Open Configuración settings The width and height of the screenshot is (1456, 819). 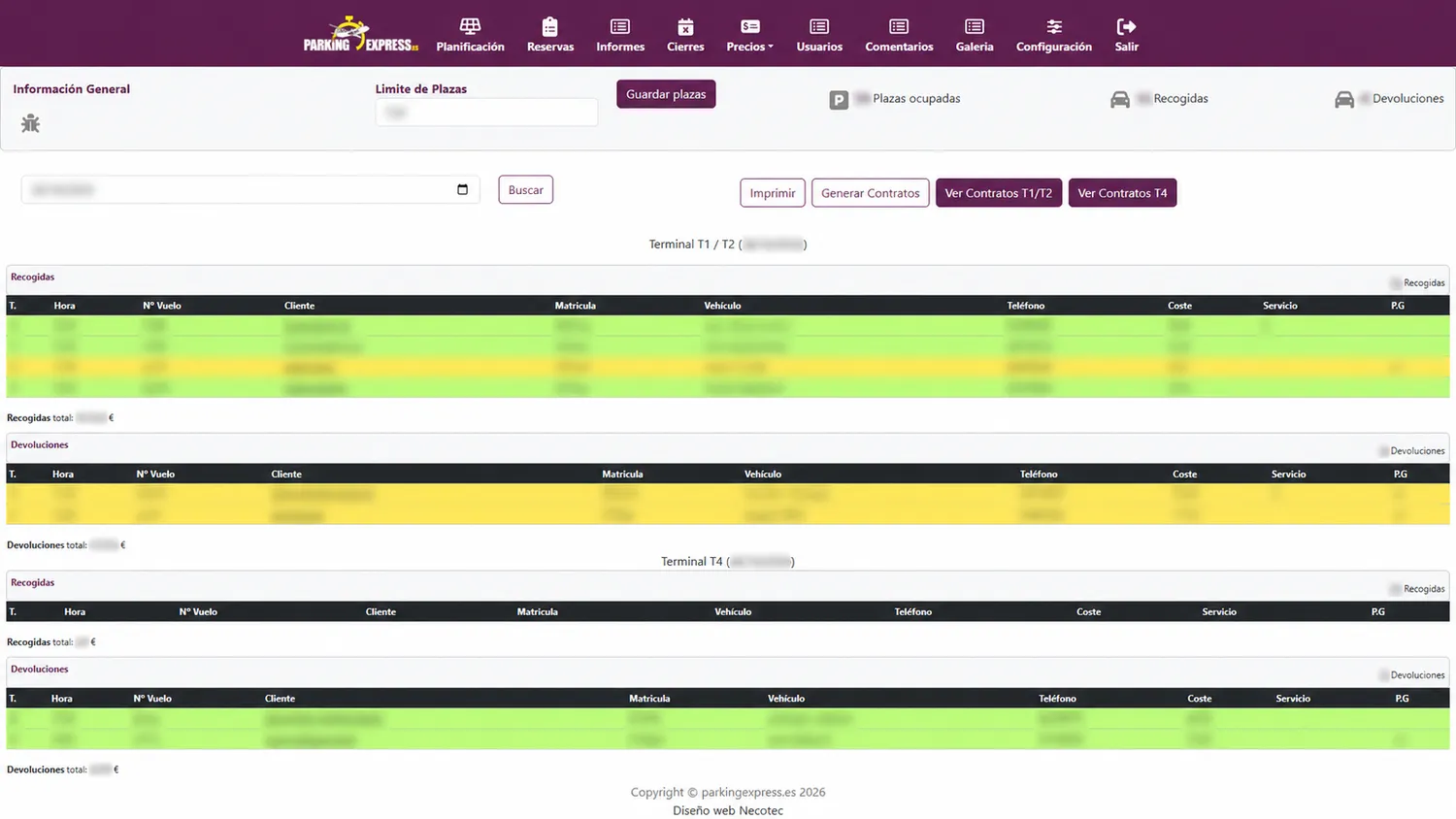tap(1054, 35)
